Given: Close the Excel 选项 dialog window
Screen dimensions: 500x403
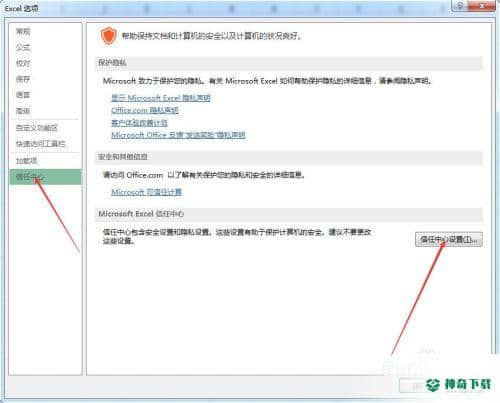Looking at the screenshot, I should (x=482, y=5).
